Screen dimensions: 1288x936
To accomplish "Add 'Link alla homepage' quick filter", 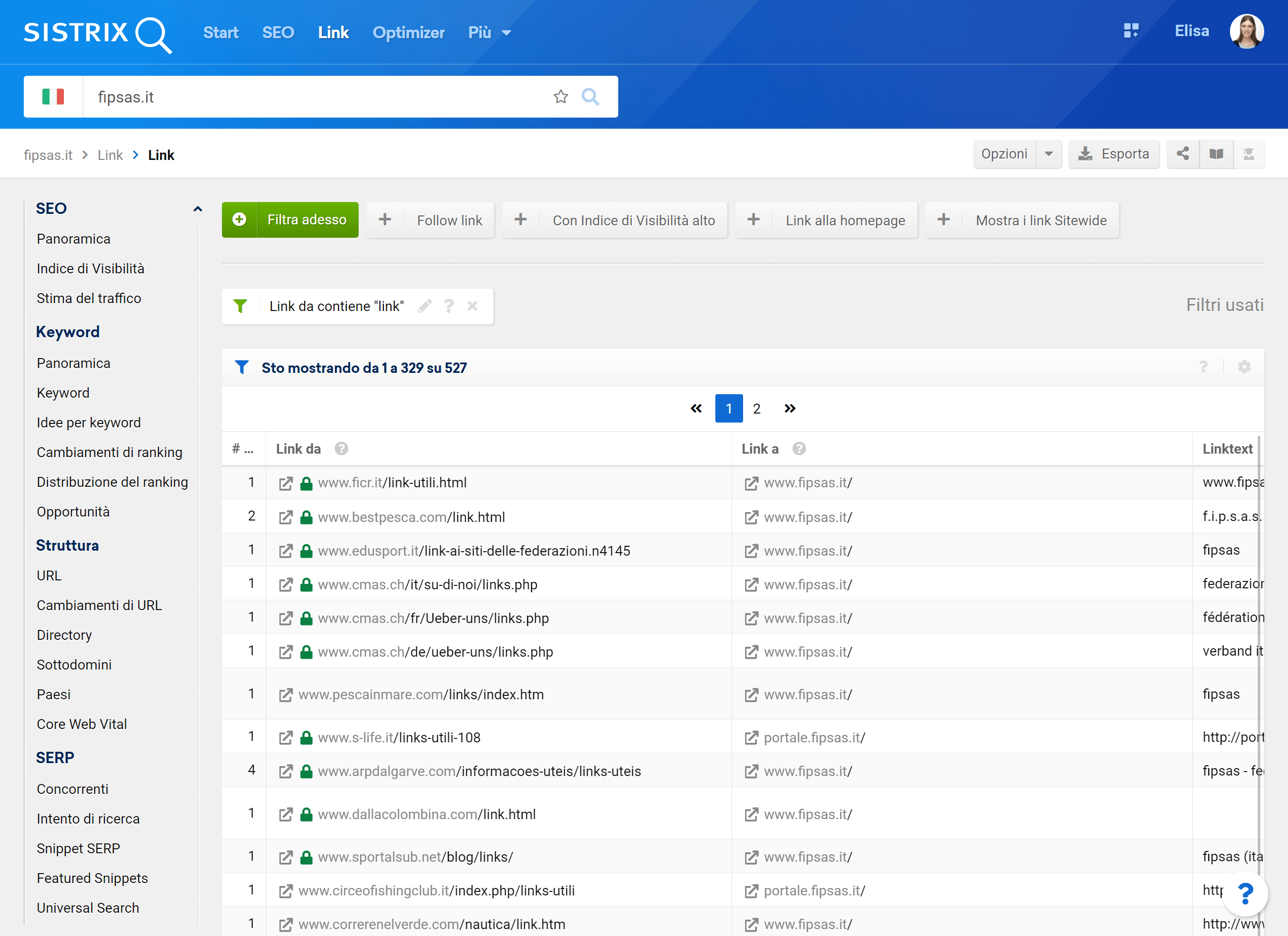I will point(826,220).
